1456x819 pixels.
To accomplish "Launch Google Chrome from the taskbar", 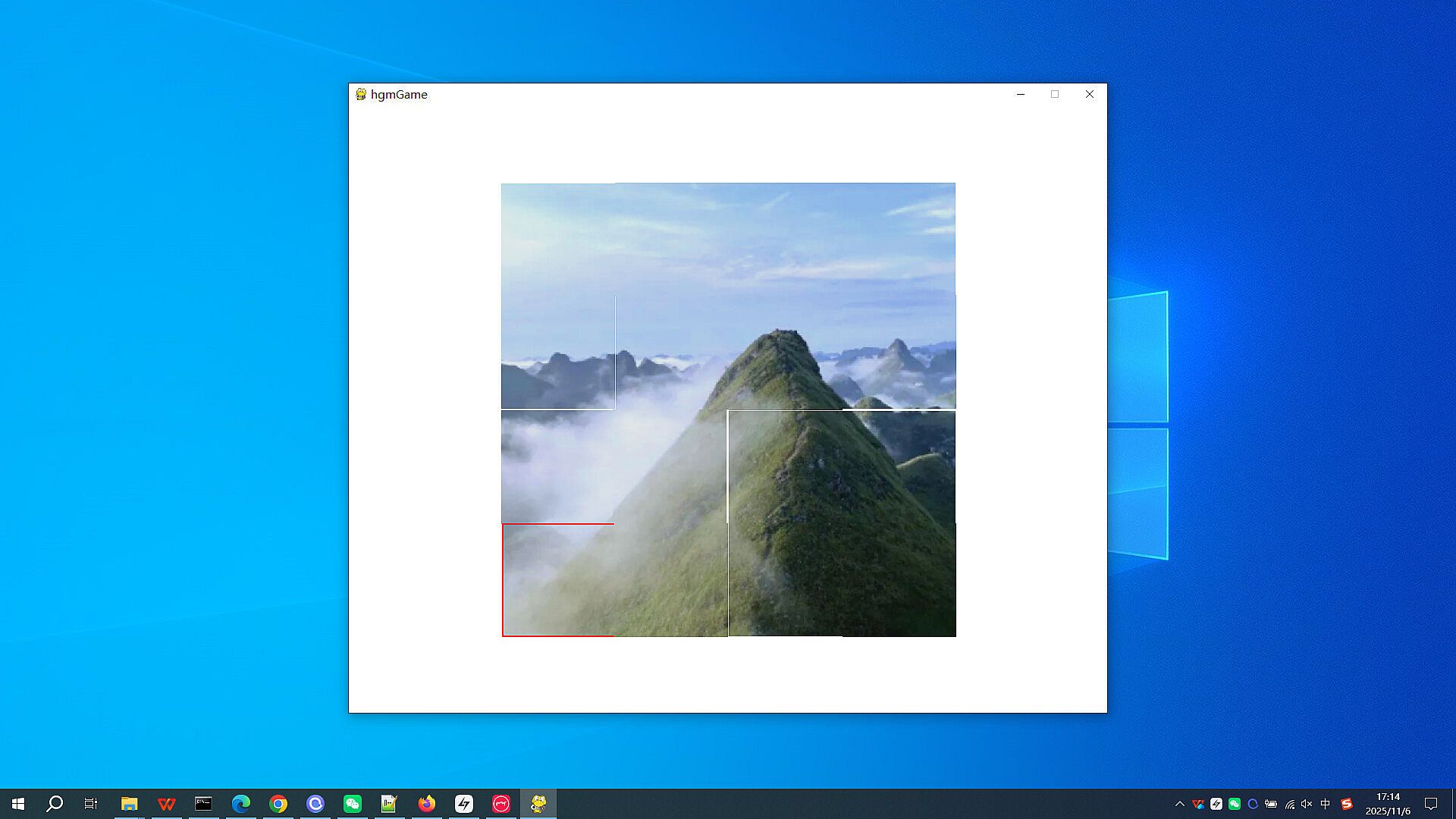I will (278, 804).
